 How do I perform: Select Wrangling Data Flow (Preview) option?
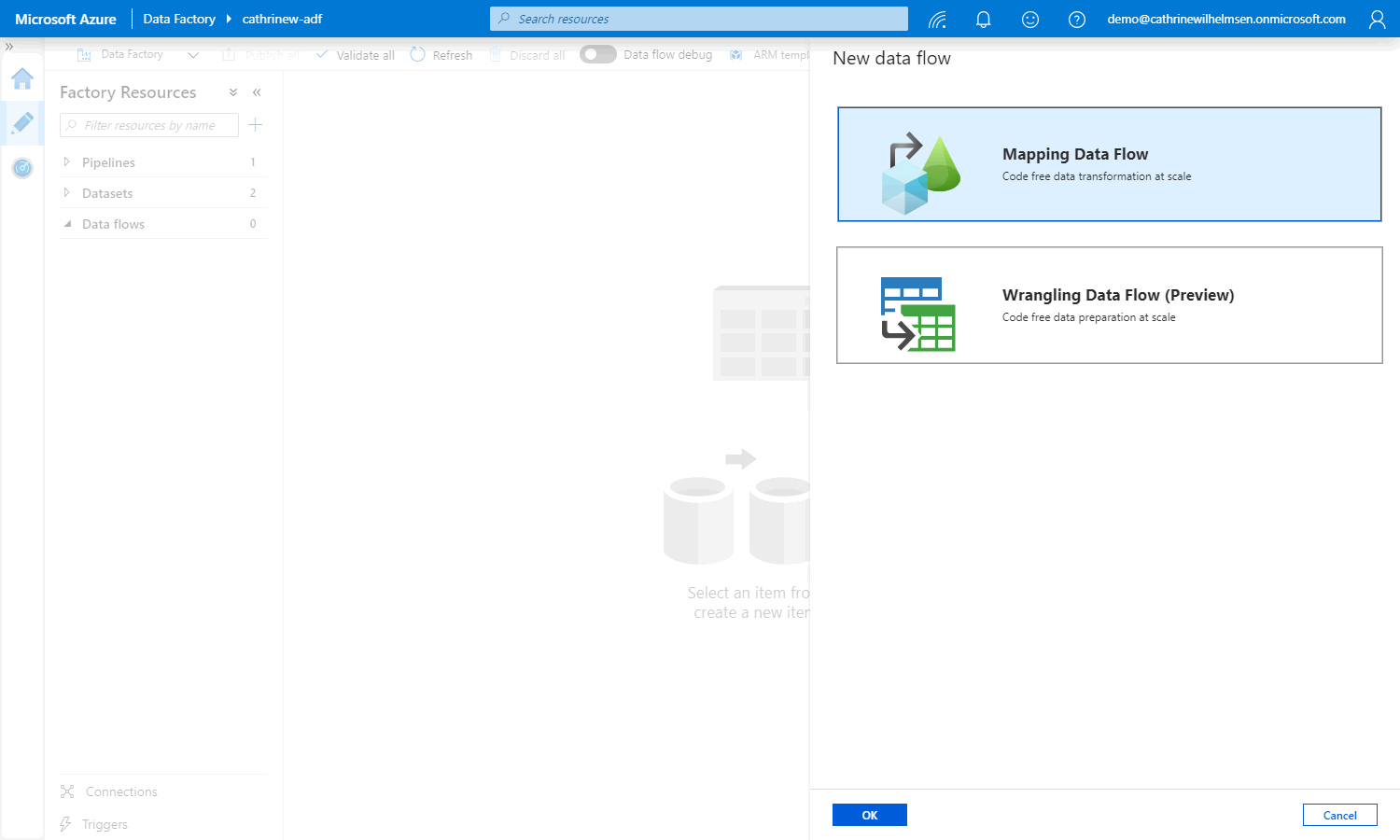[1109, 305]
